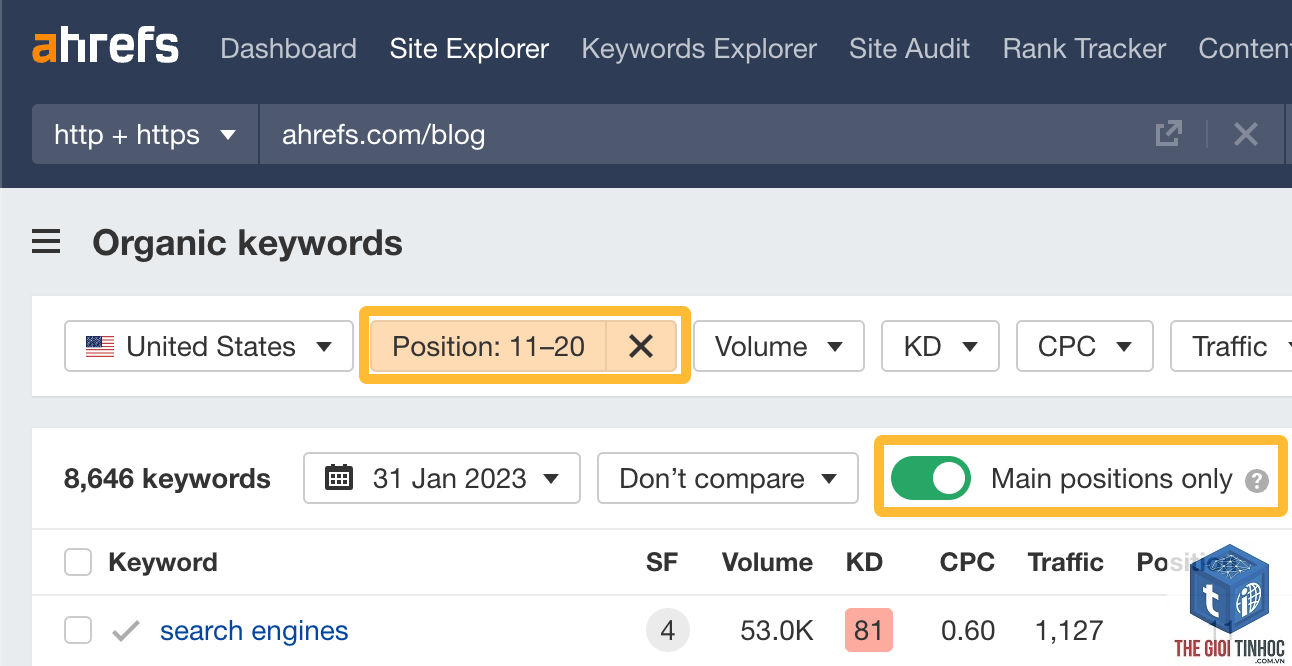The image size is (1292, 666).
Task: Click the 1,127 traffic value
Action: [1069, 631]
